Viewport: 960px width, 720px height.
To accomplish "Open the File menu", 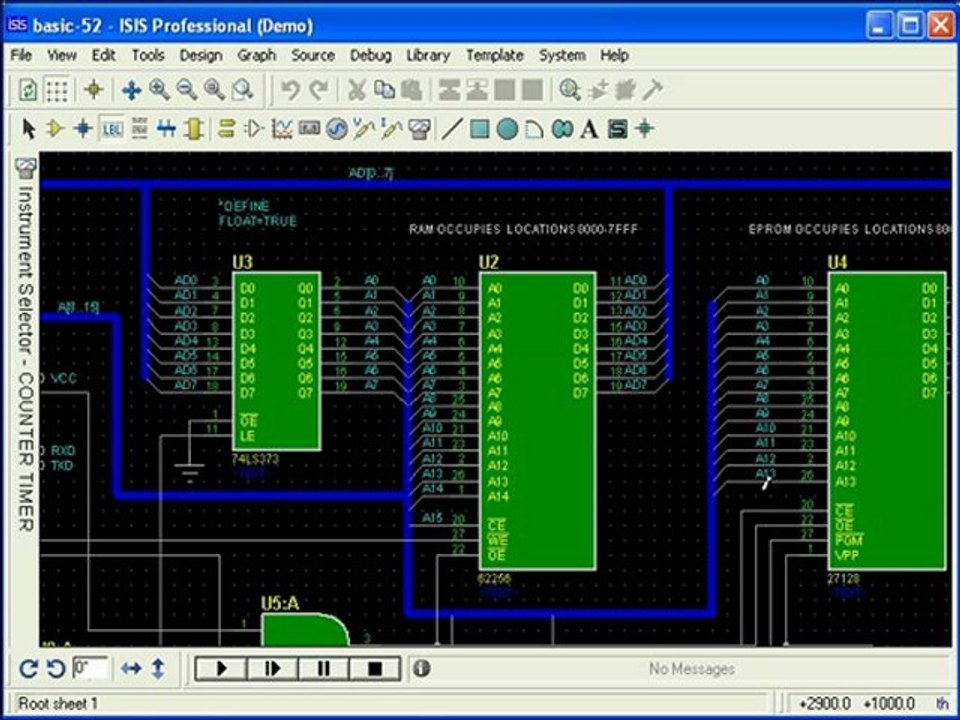I will point(21,55).
